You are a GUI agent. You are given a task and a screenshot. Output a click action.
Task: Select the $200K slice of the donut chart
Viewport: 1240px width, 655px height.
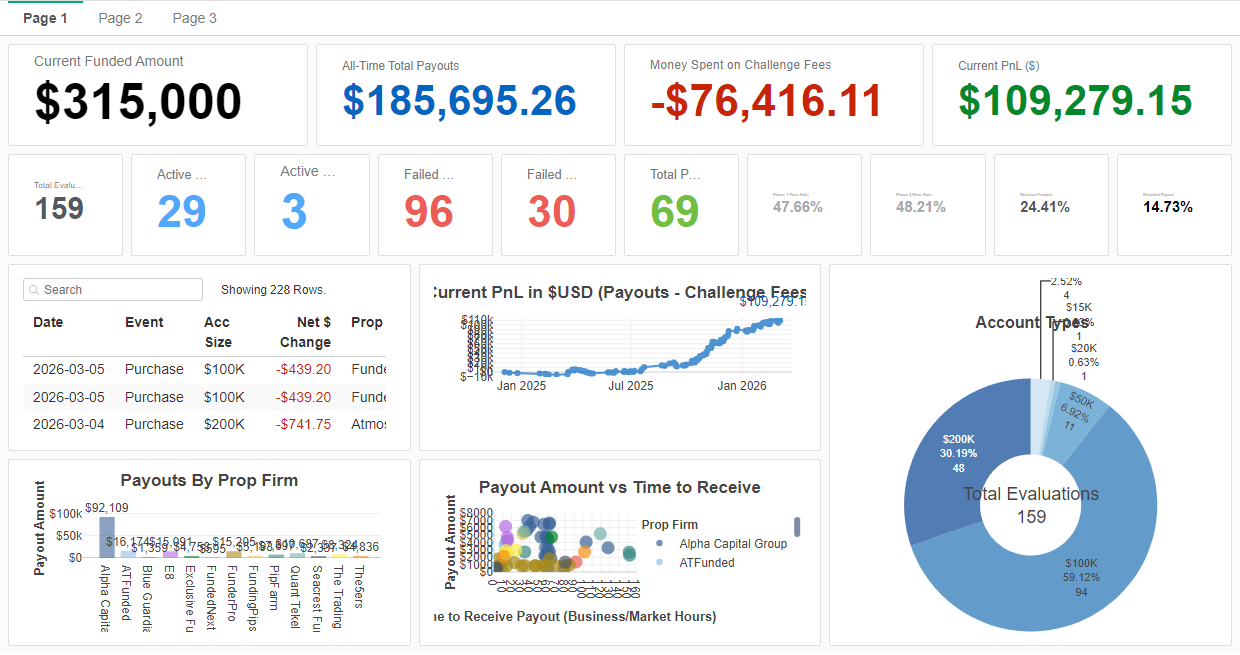960,450
